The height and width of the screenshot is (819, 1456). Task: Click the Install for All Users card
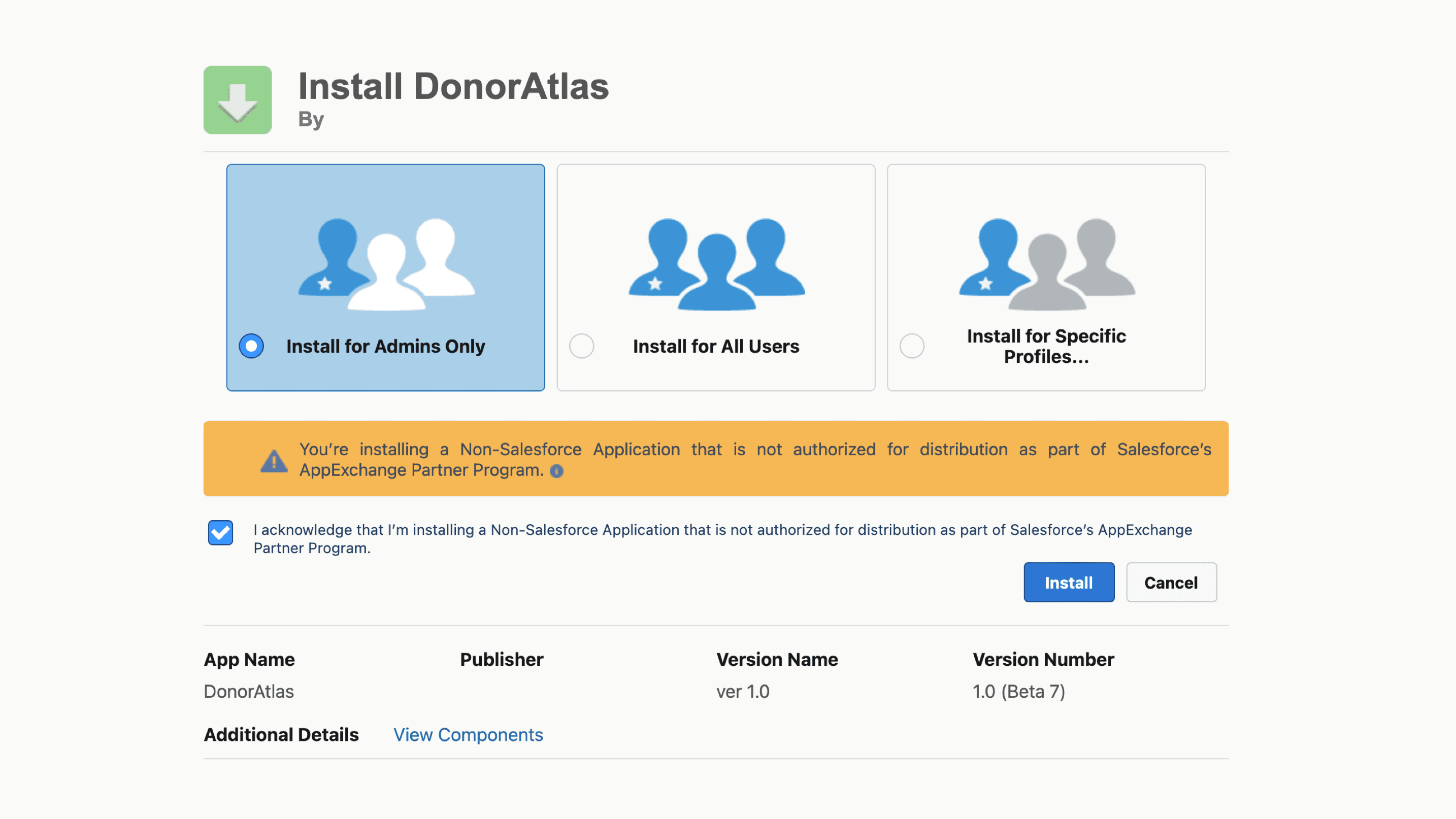tap(716, 278)
